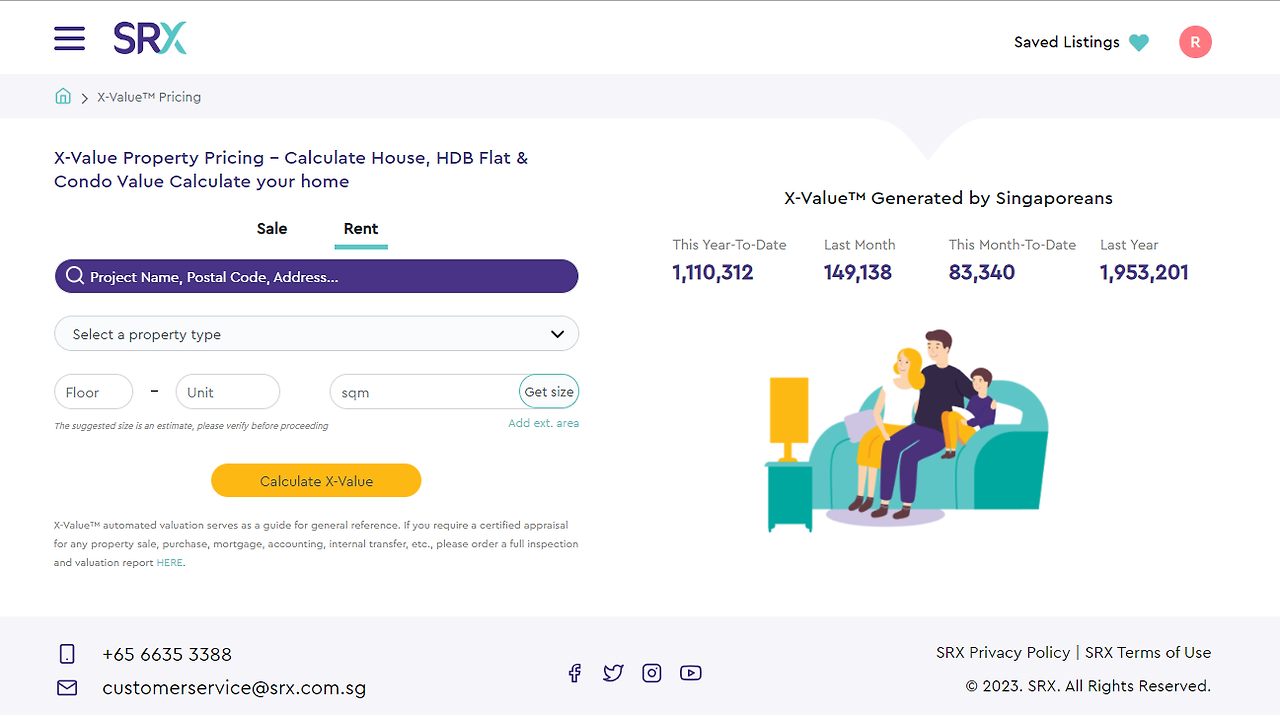Click the SRX logo
This screenshot has width=1280, height=715.
click(x=150, y=38)
